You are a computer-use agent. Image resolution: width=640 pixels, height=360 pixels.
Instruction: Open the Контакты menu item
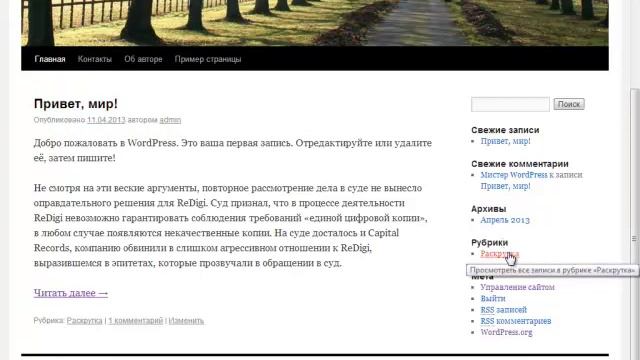tap(95, 59)
